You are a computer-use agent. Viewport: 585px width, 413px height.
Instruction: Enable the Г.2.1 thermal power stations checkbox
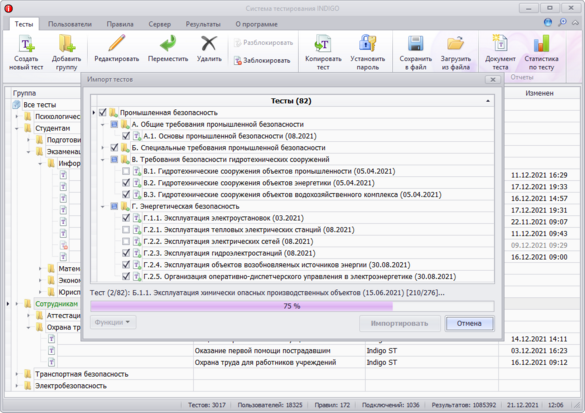(126, 230)
